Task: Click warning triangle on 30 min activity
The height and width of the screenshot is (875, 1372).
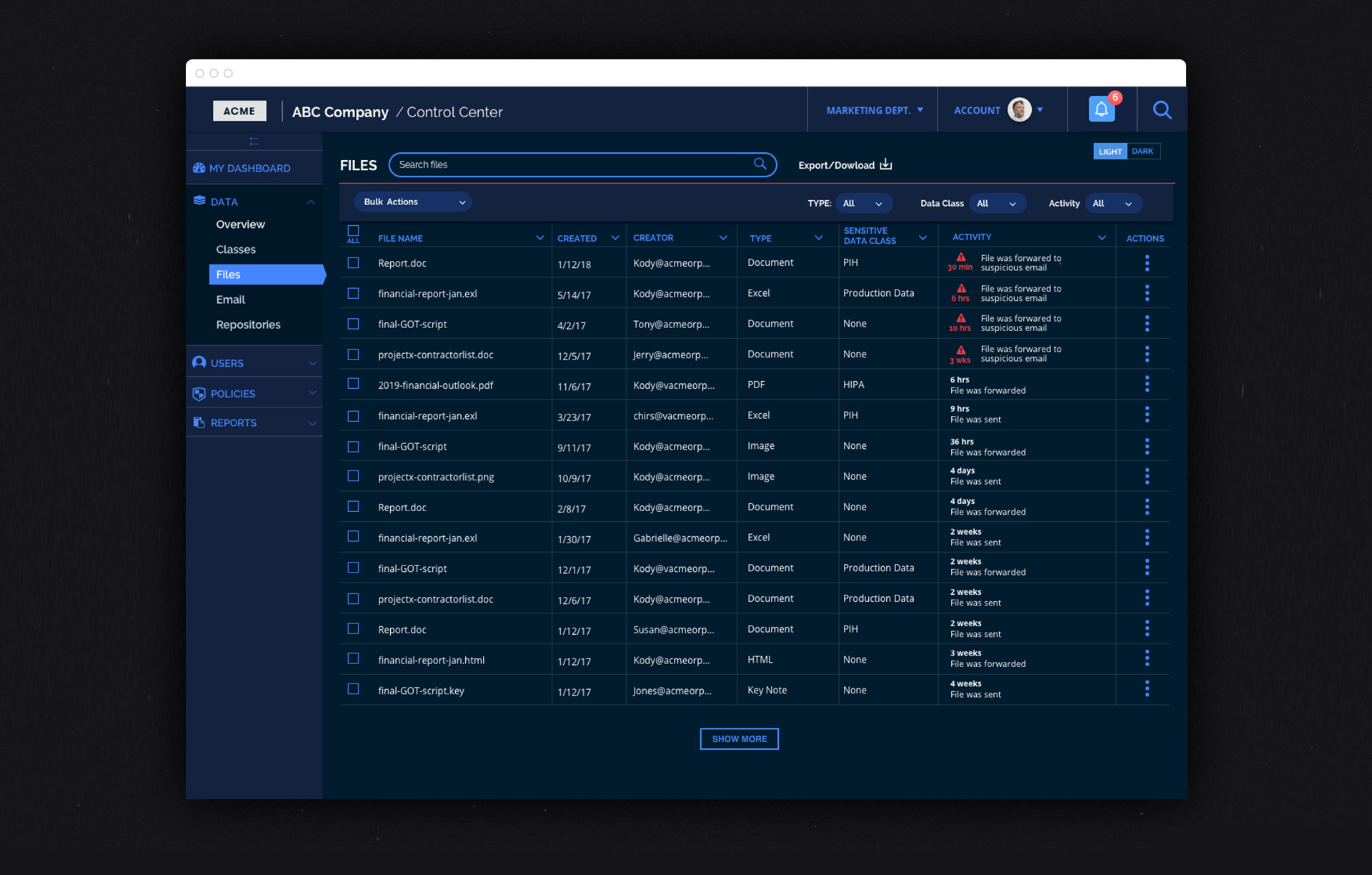Action: [961, 257]
